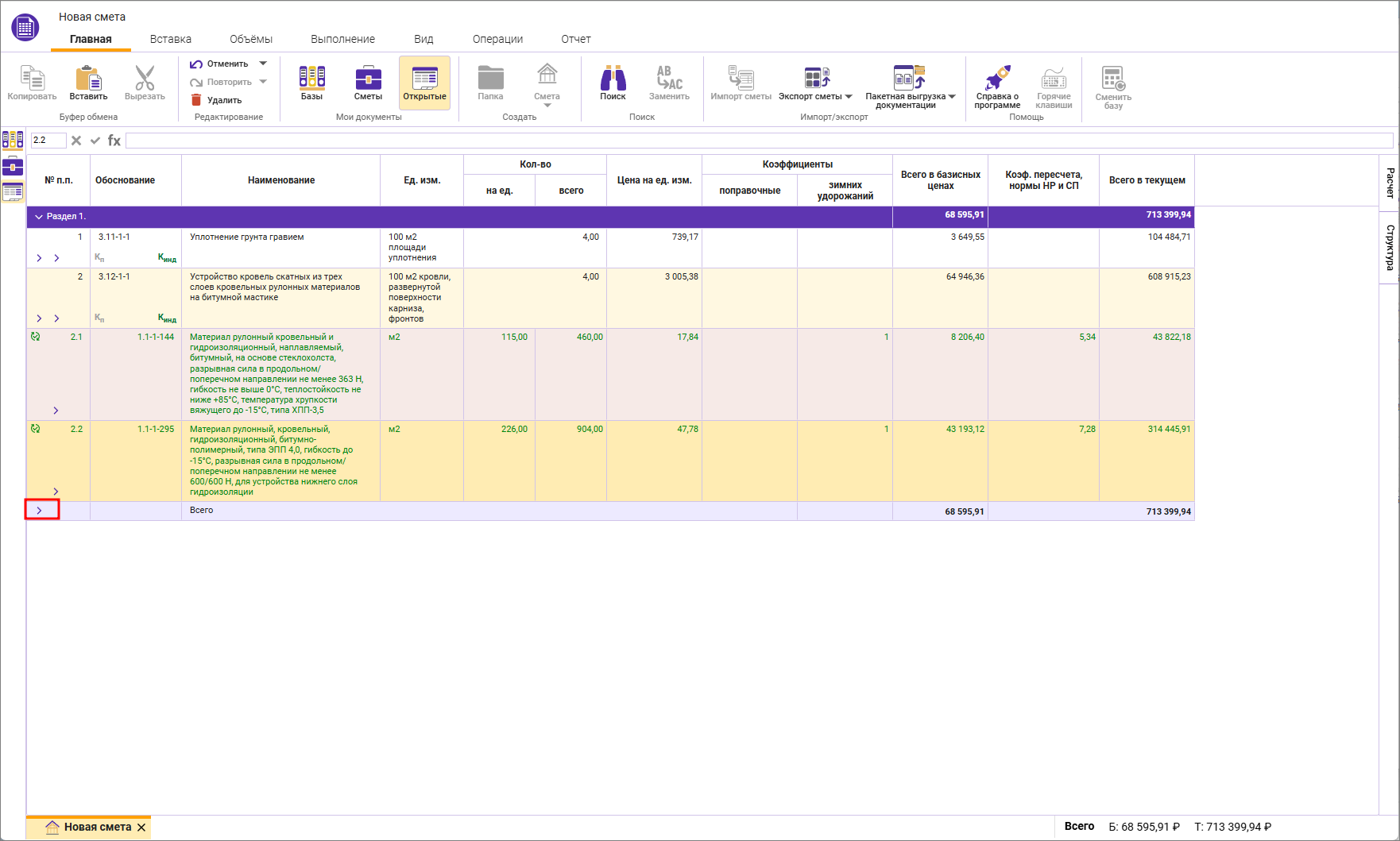Click refresh icon on row 2.1
Image resolution: width=1400 pixels, height=841 pixels.
point(35,337)
